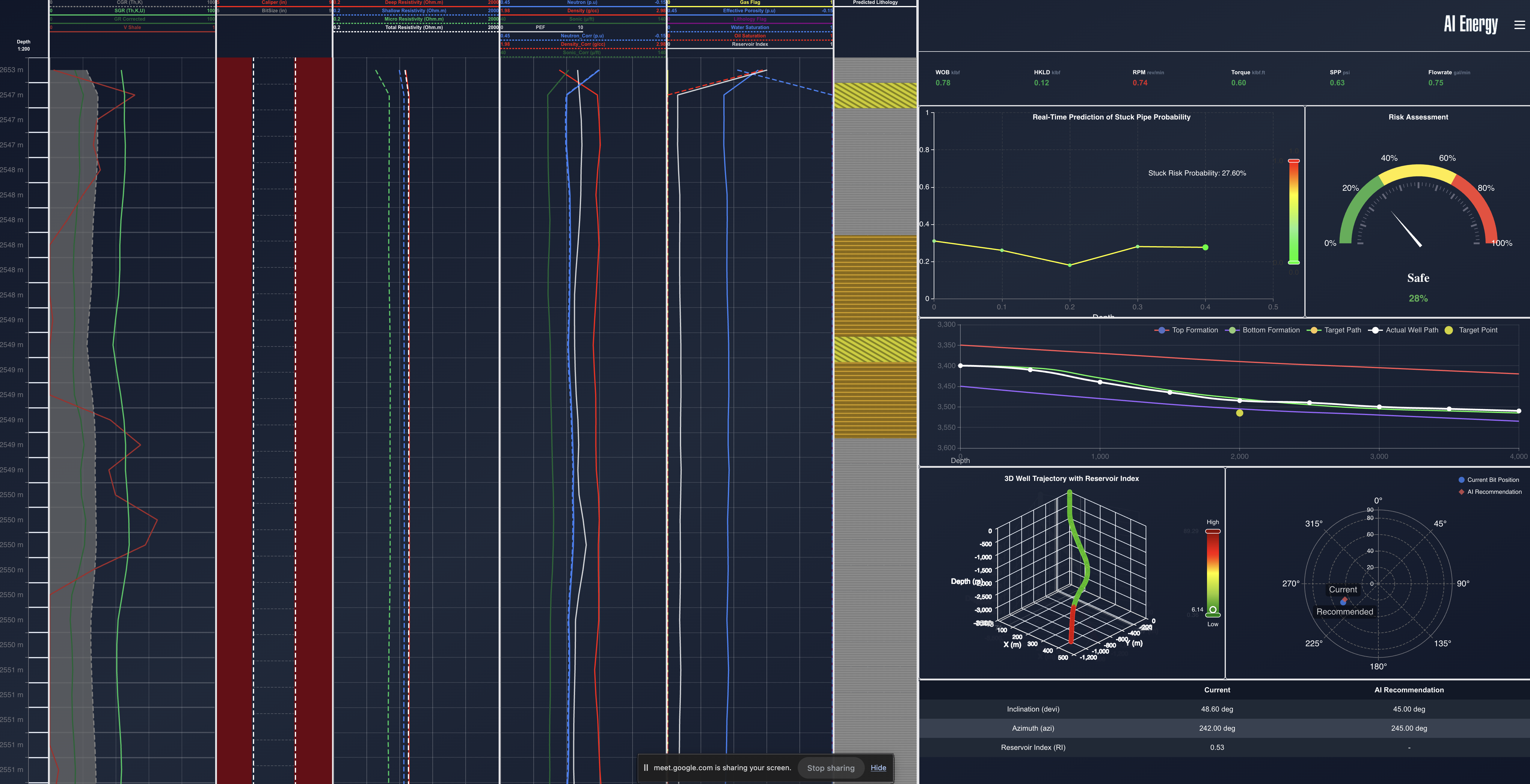1530x784 pixels.
Task: Click the Flowrate value 0.75
Action: (1436, 82)
